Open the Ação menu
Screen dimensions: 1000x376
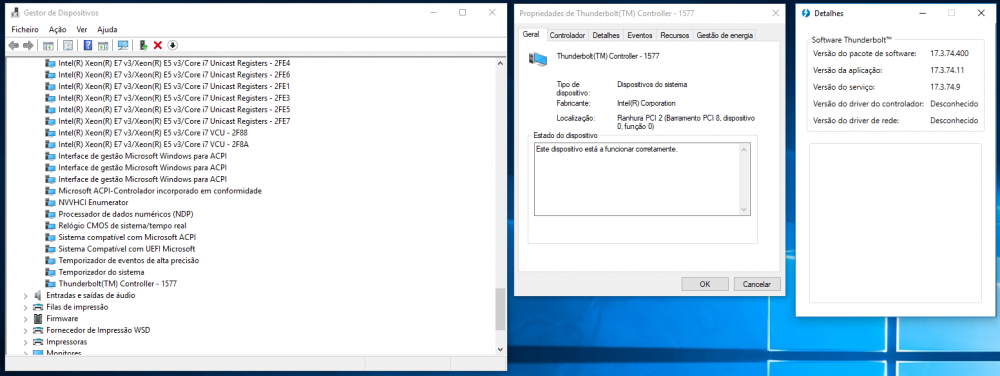click(57, 29)
